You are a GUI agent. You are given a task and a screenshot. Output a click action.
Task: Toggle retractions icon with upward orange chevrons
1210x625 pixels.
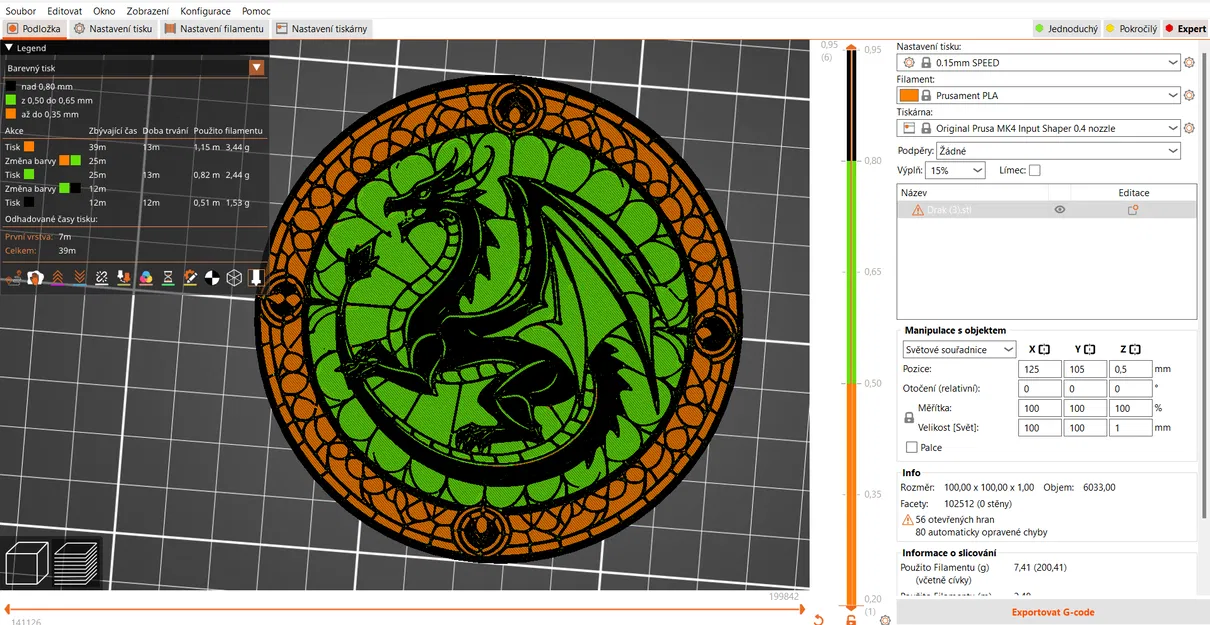coord(58,277)
